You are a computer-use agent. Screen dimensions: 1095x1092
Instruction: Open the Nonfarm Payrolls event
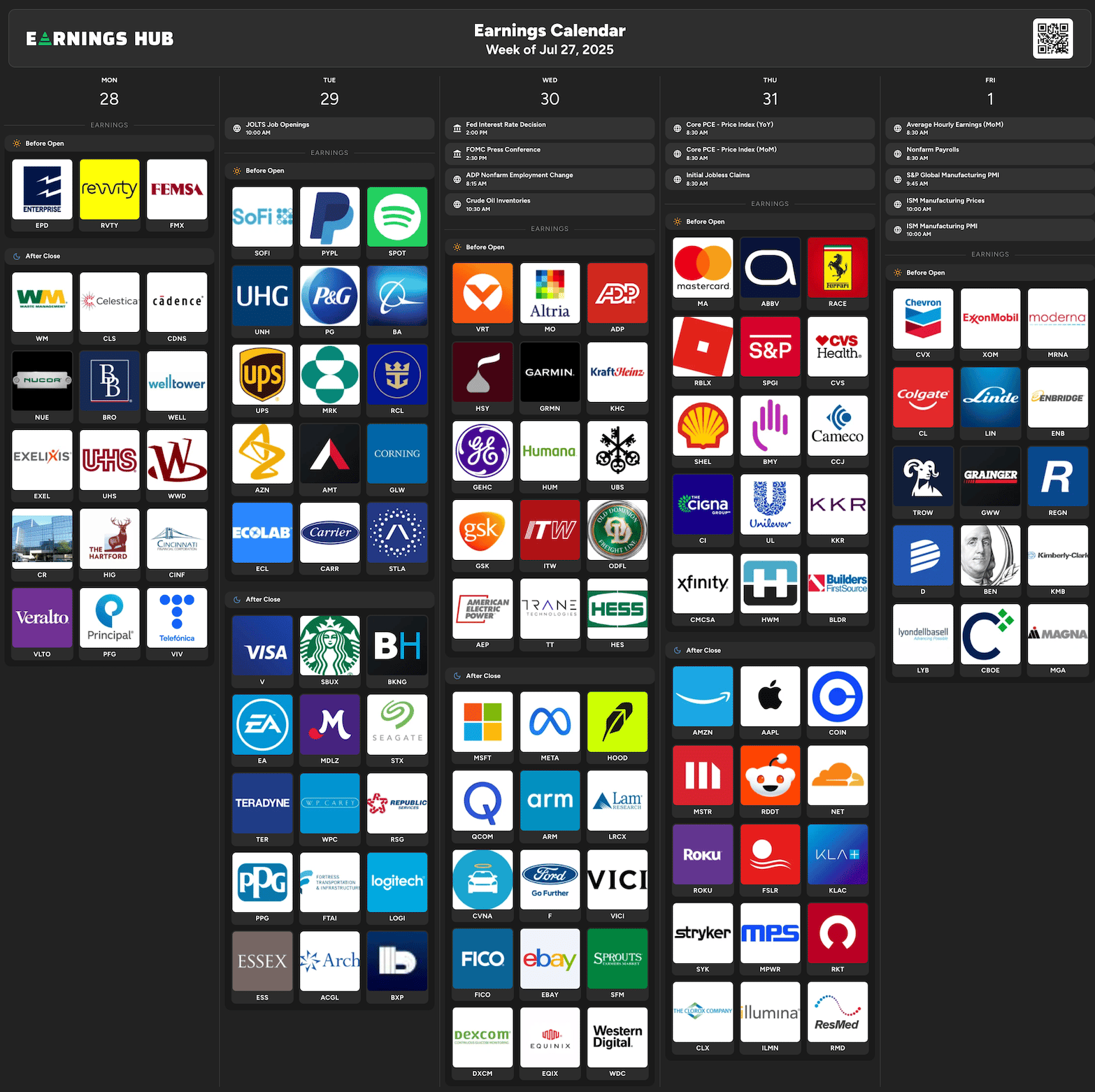(x=990, y=154)
